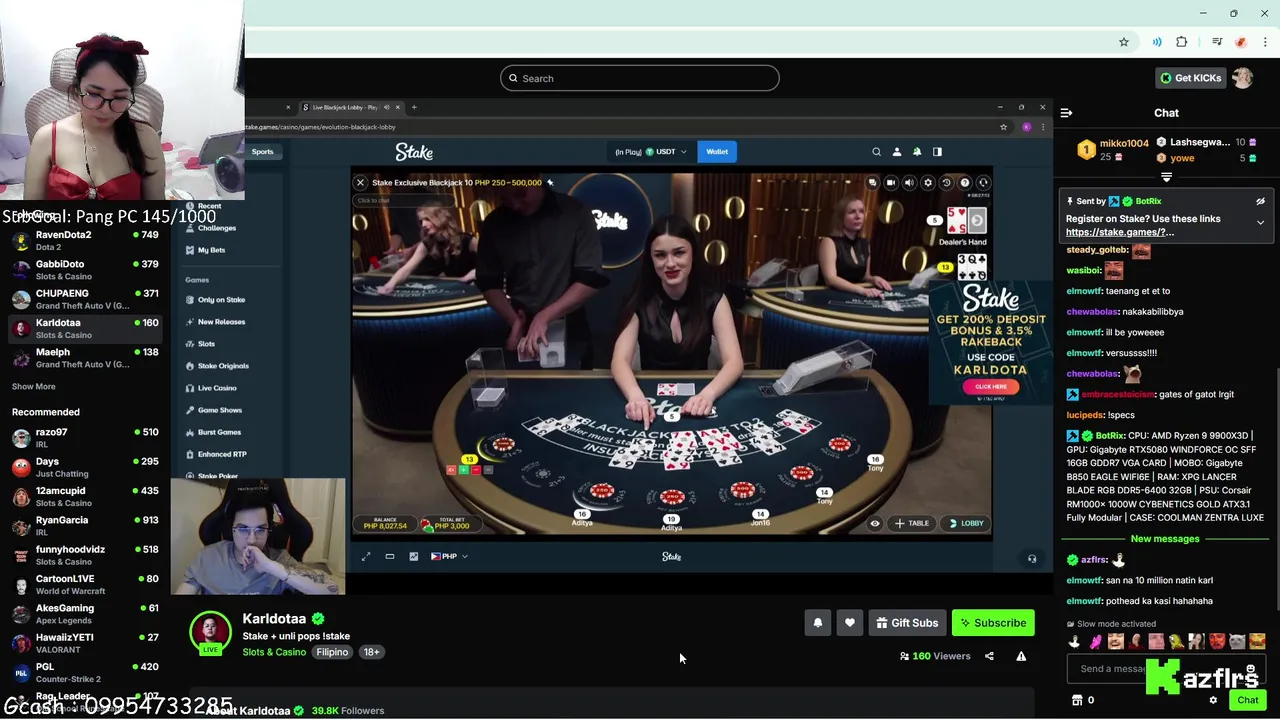
Task: Mute blackjack game sound speaker icon
Action: pyautogui.click(x=909, y=183)
